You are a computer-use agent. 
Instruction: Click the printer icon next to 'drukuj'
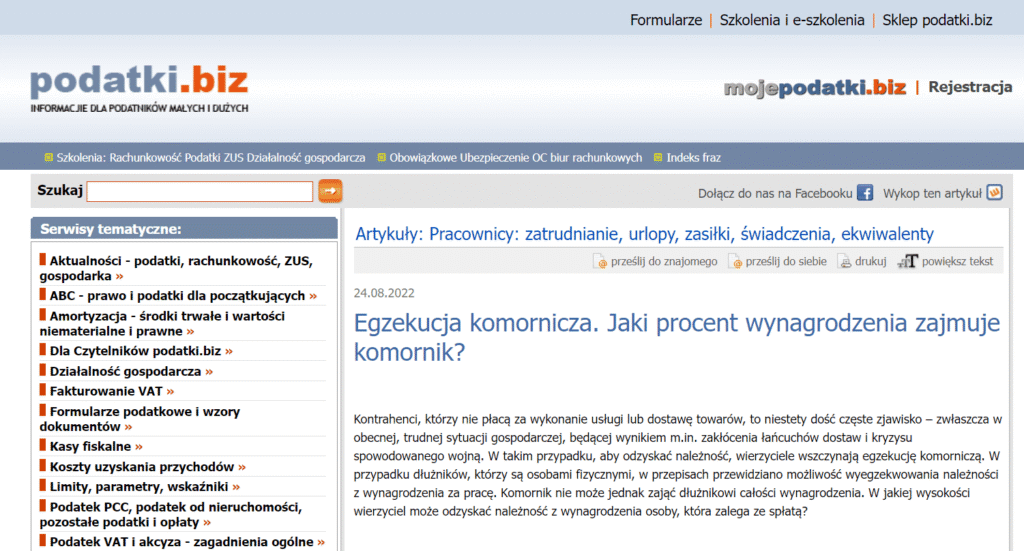(x=845, y=262)
